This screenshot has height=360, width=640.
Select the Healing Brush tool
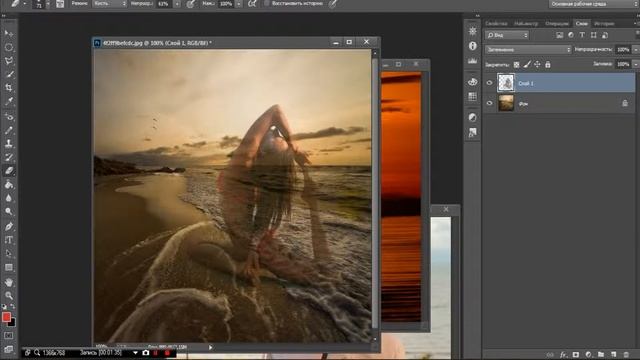coord(8,117)
